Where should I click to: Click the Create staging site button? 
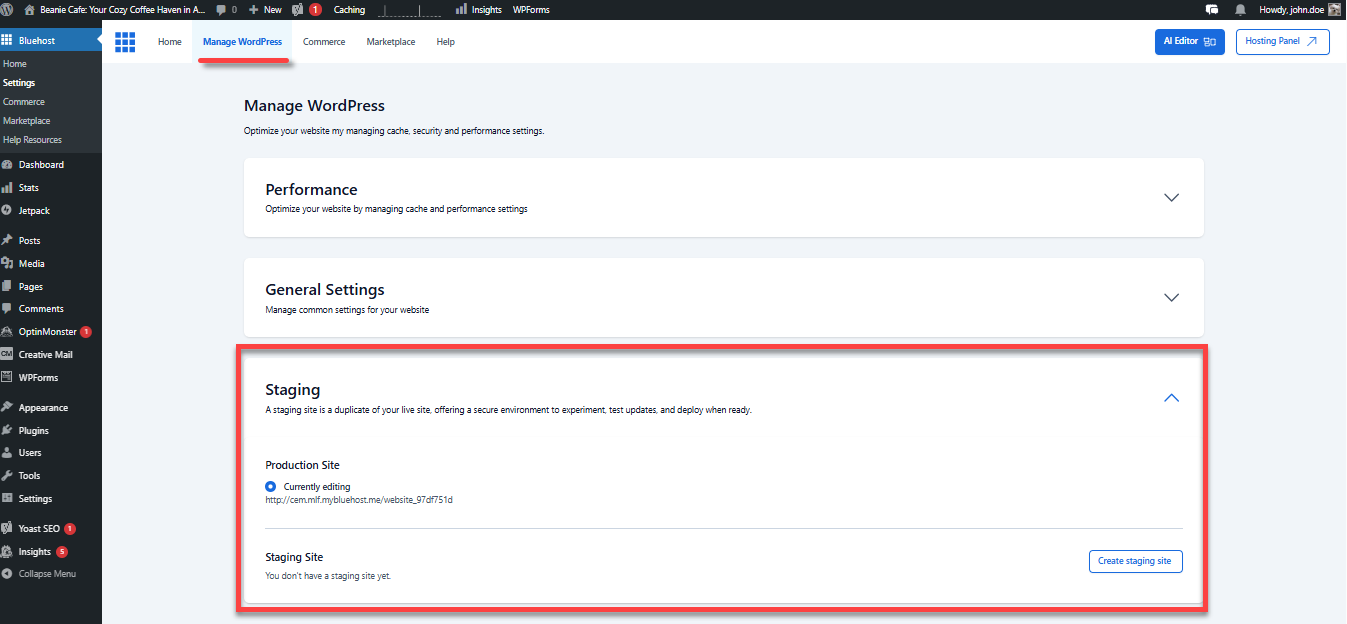tap(1135, 561)
